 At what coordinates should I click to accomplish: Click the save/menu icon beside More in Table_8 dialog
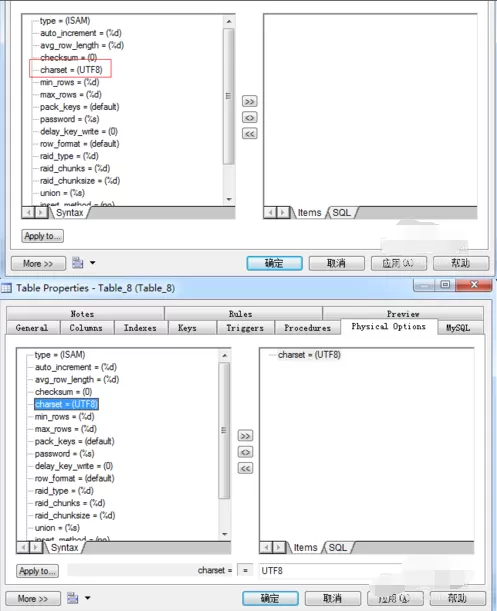pos(73,598)
